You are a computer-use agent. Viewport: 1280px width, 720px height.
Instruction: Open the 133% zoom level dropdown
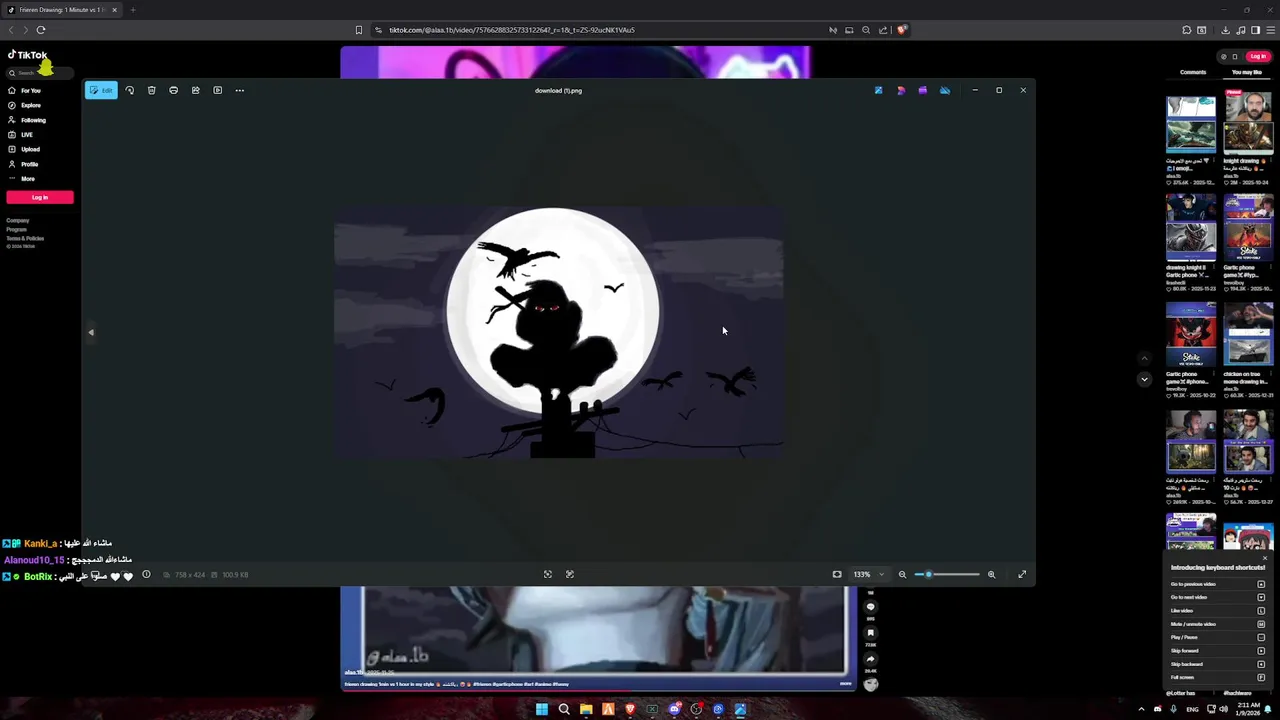pyautogui.click(x=868, y=574)
